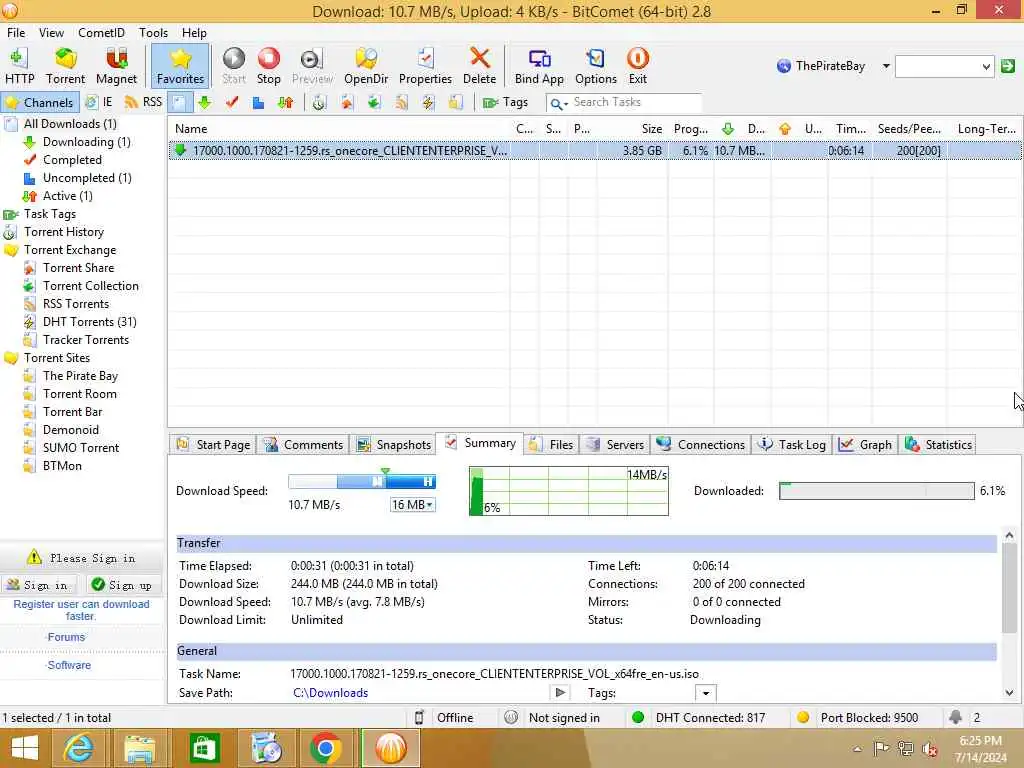1024x768 pixels.
Task: Toggle the IE sidebar button
Action: point(99,103)
